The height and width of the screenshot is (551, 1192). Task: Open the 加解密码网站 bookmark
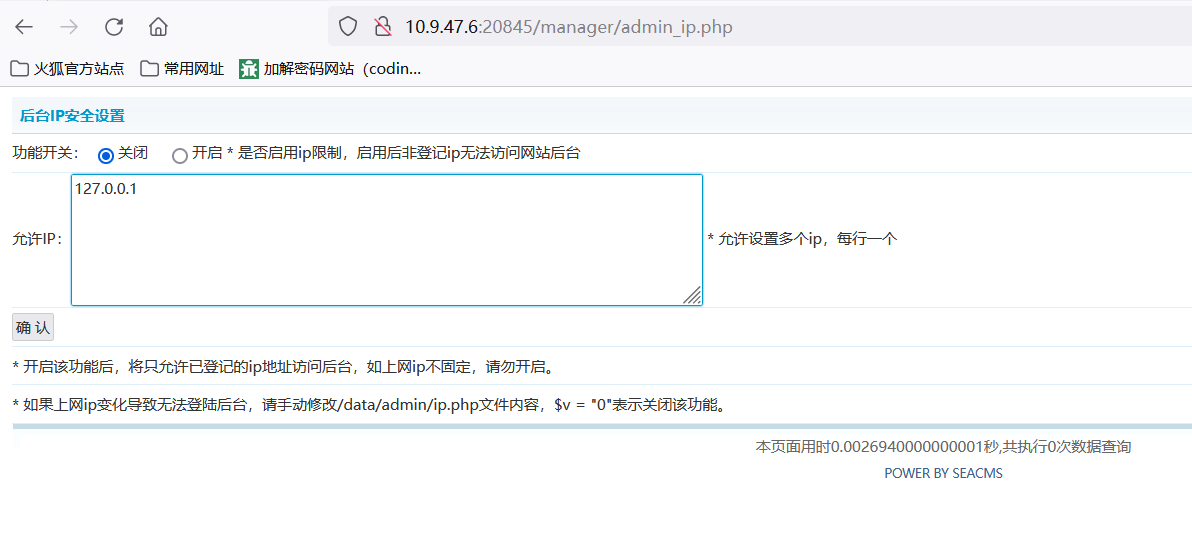330,69
